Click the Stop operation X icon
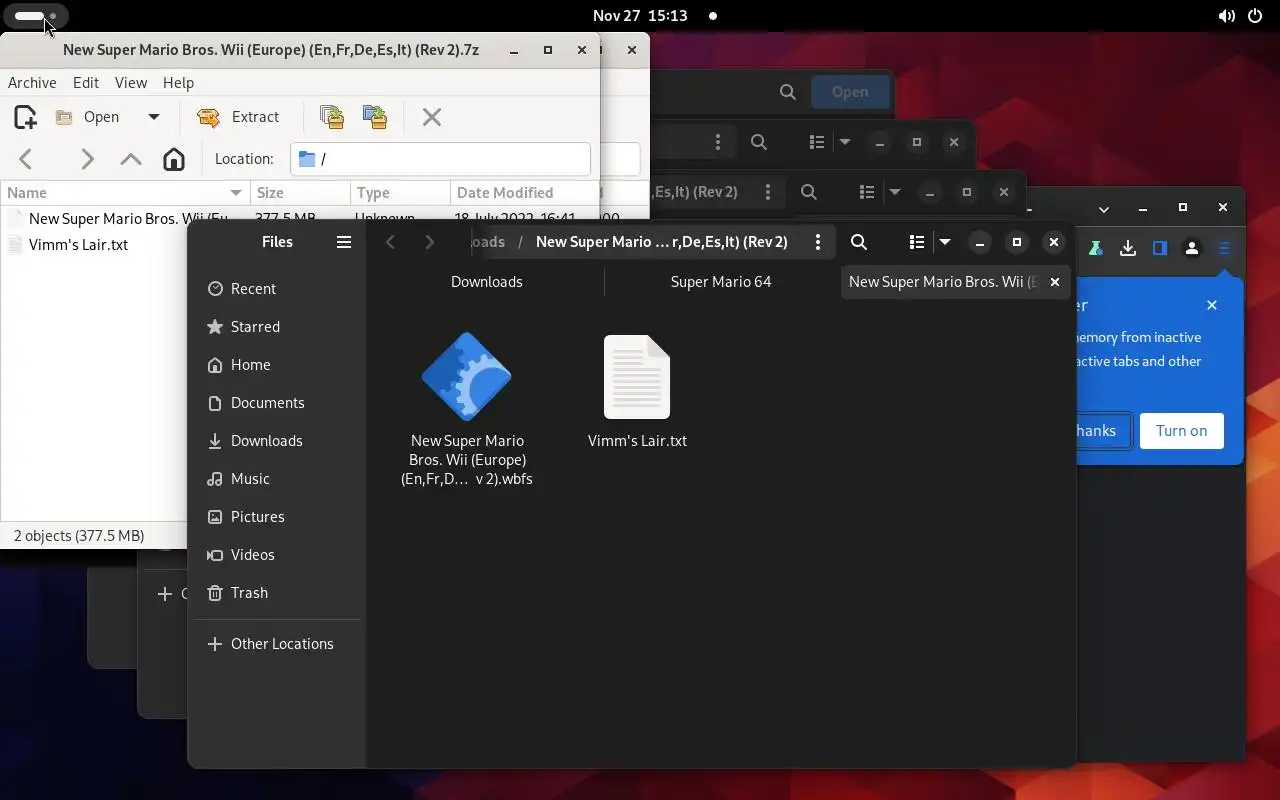The width and height of the screenshot is (1280, 800). pos(432,117)
